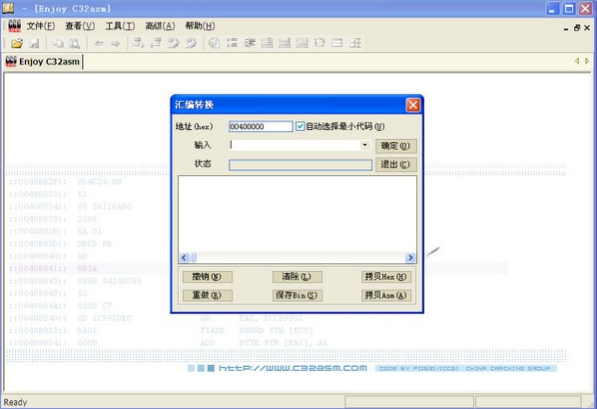Click the find binoculars toolbar icon

coord(75,43)
